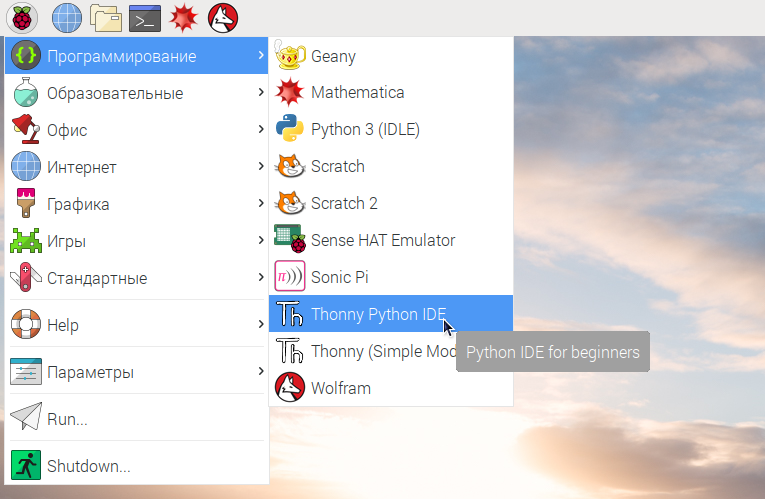Expand the Игры submenu arrow

(261, 240)
